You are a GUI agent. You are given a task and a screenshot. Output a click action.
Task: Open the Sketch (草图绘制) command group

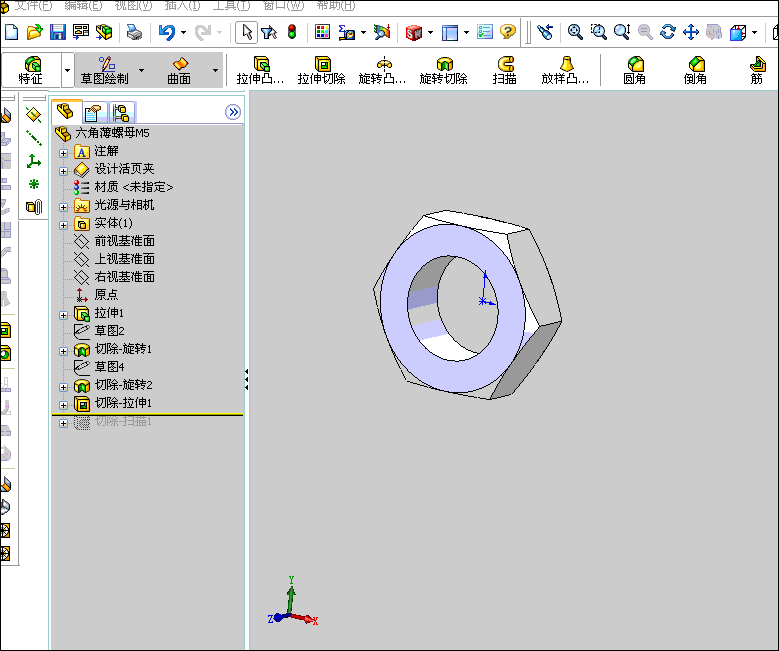(x=105, y=71)
